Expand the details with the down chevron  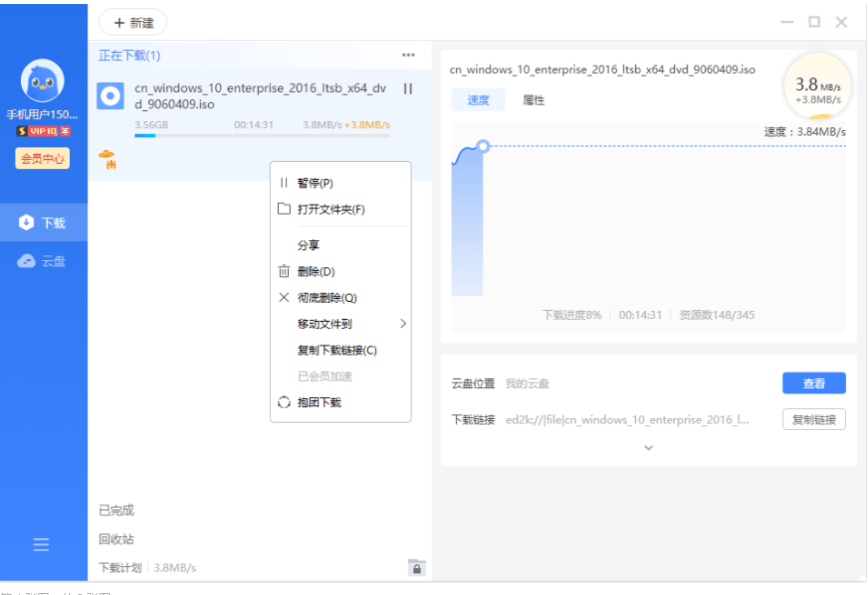point(649,447)
